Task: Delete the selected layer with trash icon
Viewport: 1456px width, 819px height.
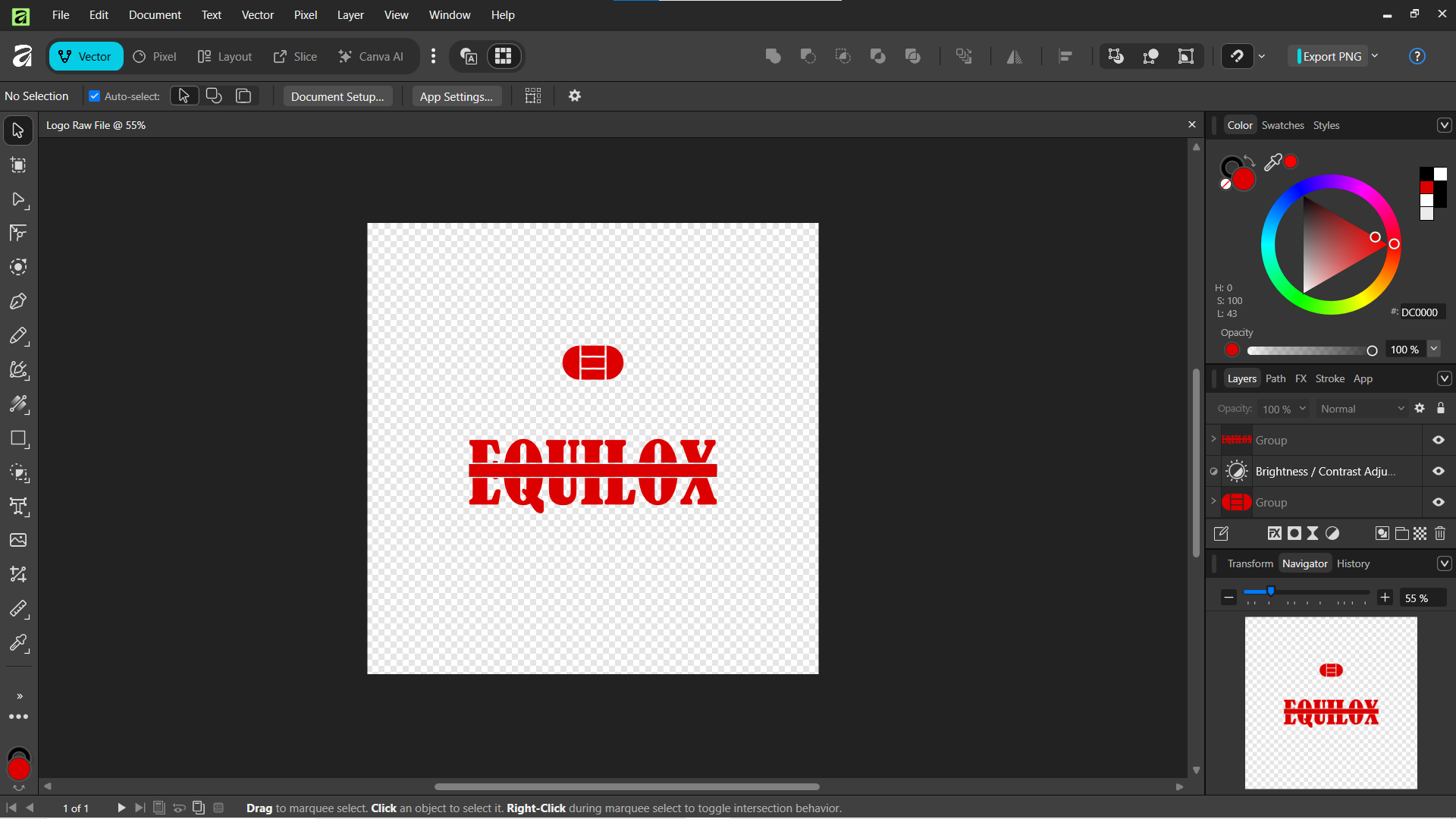Action: click(1440, 533)
